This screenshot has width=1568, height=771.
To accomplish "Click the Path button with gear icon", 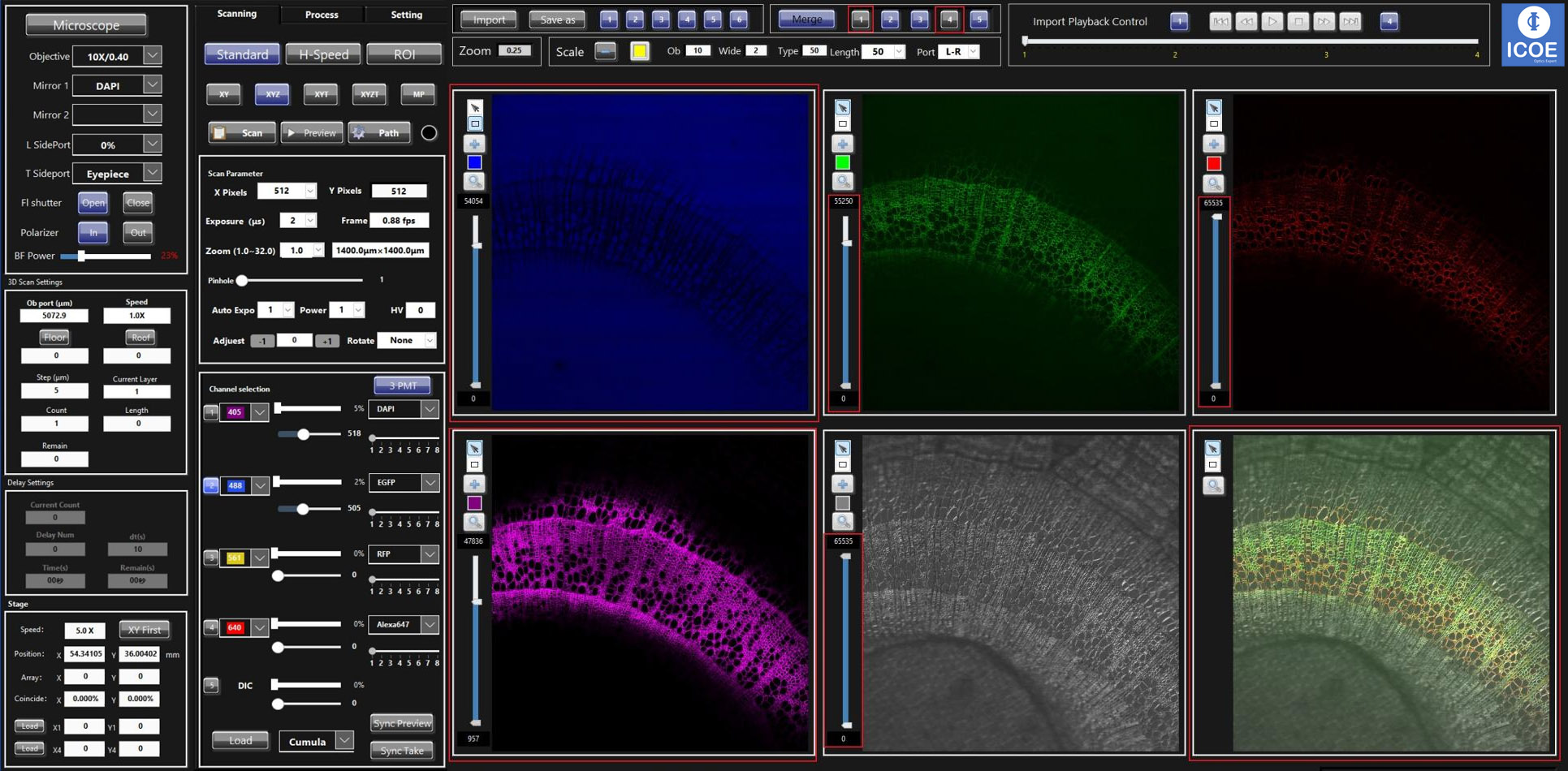I will coord(379,133).
